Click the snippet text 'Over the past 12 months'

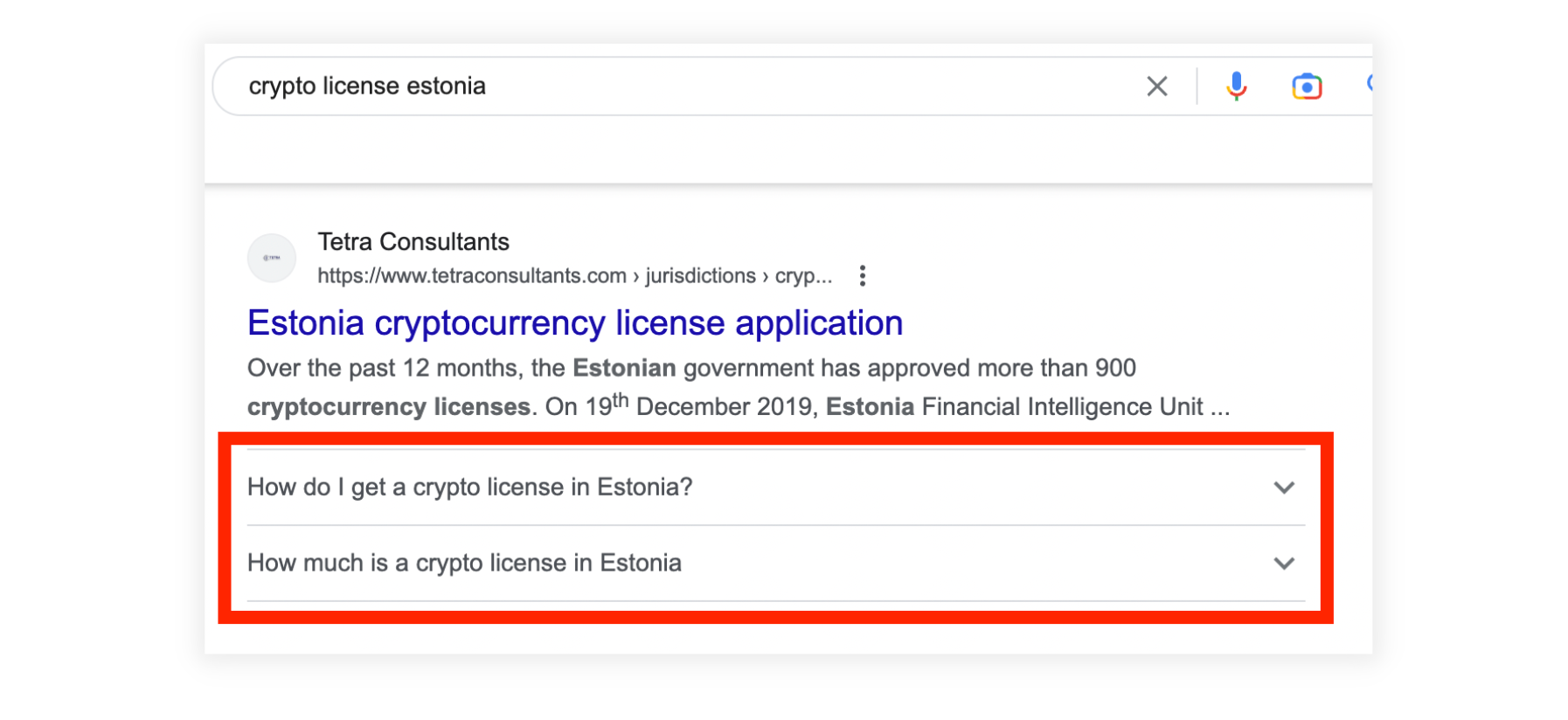point(384,368)
